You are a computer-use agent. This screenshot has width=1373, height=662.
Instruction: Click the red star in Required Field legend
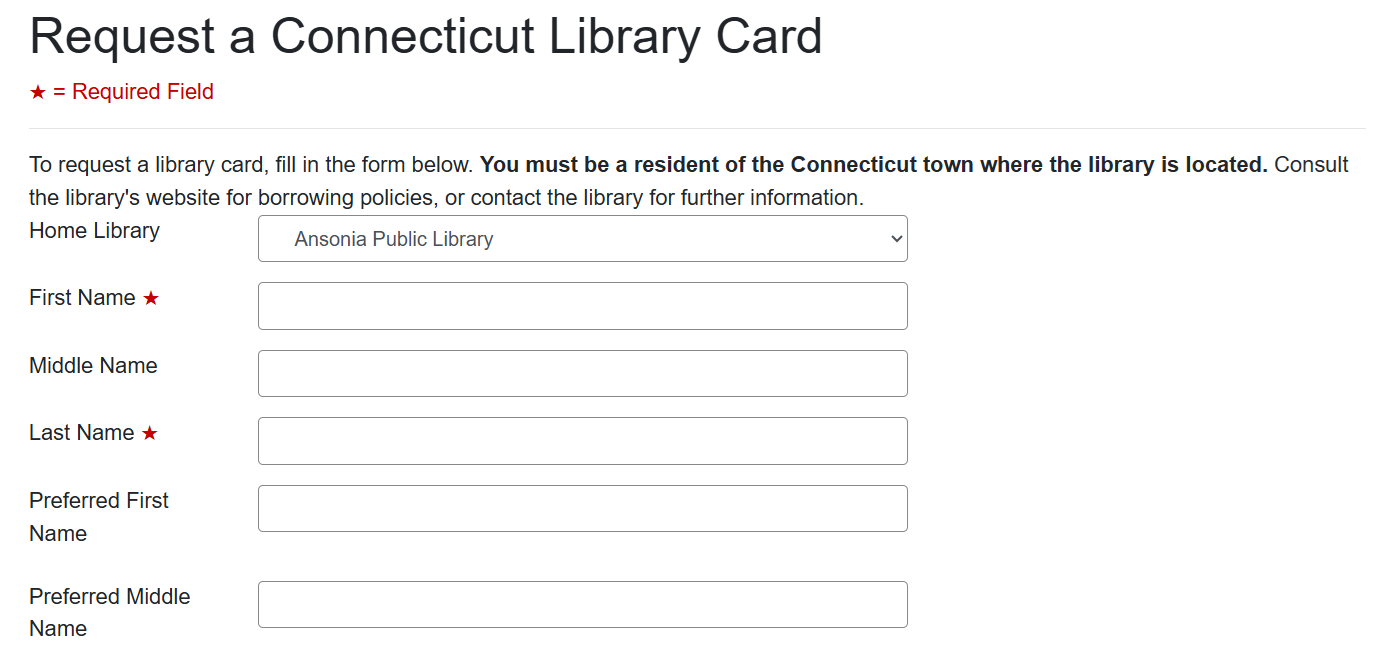(x=38, y=92)
